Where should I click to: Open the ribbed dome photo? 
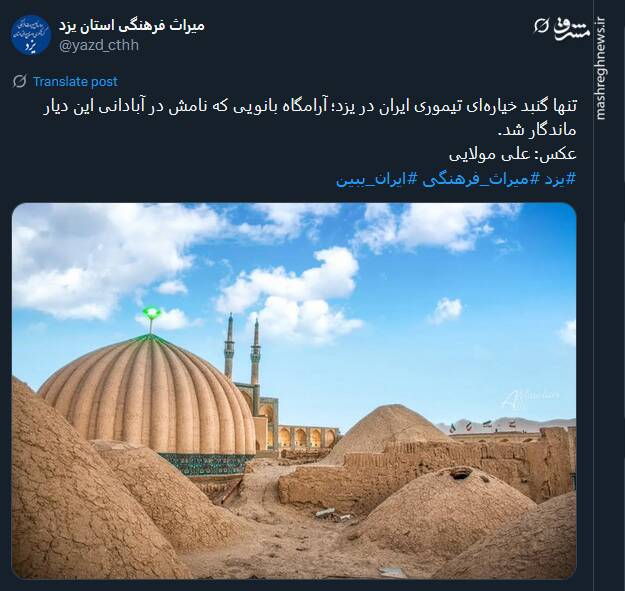(x=294, y=391)
